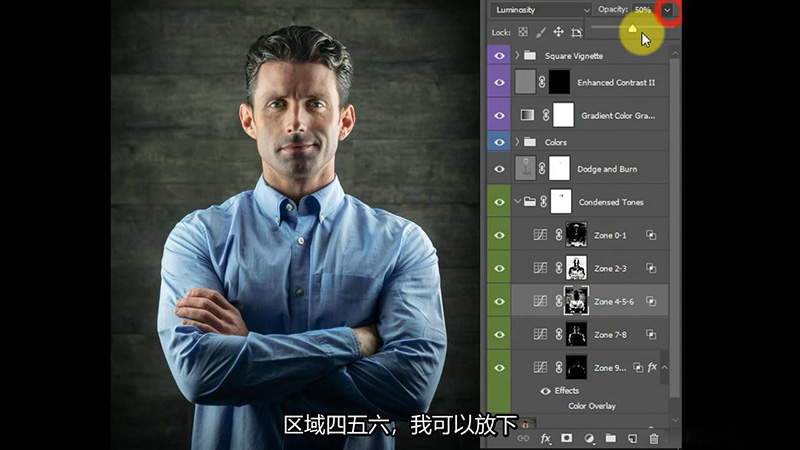Collapse Zone 9 layer effects list
Viewport: 800px width, 450px height.
coord(664,367)
